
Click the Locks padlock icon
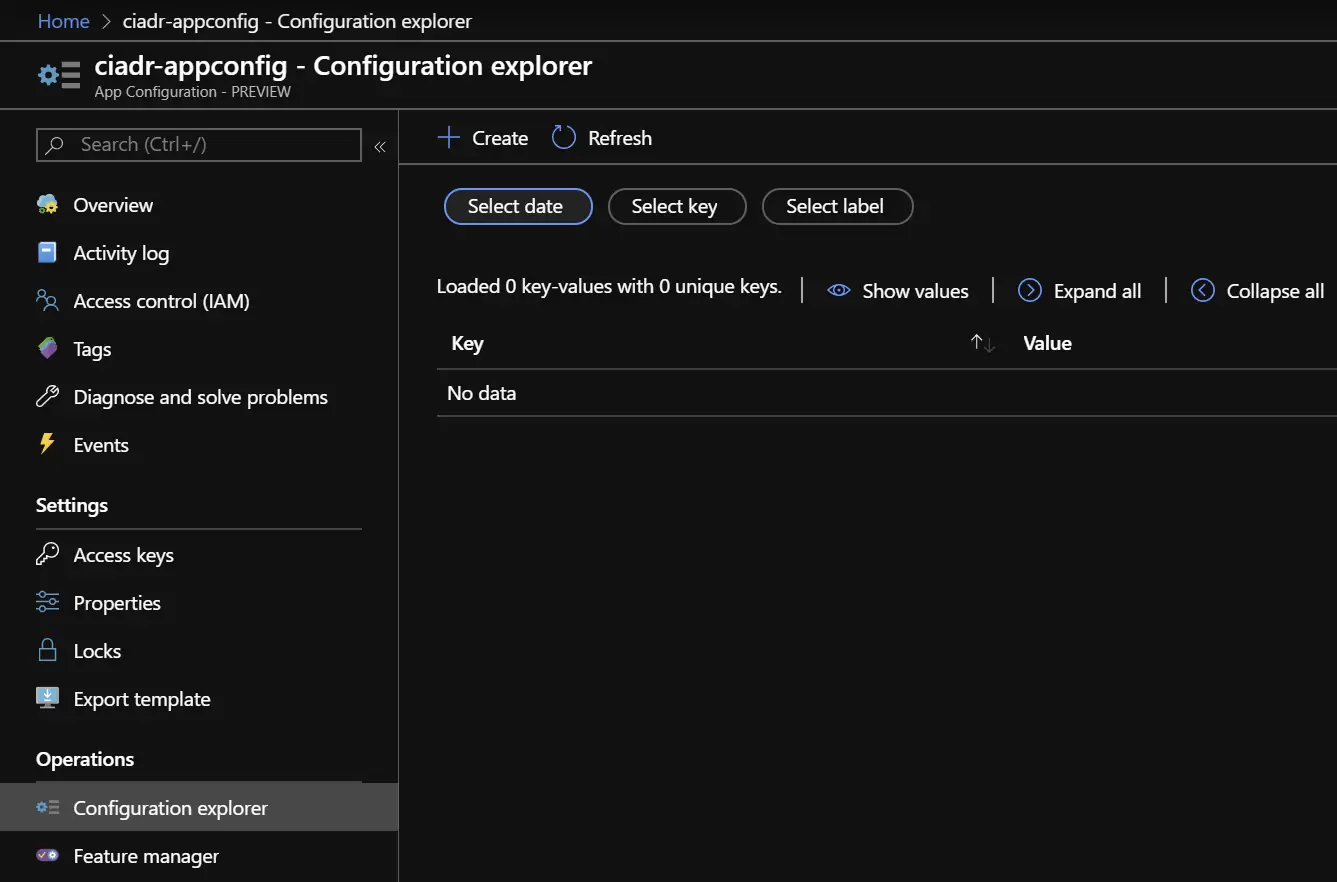pyautogui.click(x=47, y=650)
